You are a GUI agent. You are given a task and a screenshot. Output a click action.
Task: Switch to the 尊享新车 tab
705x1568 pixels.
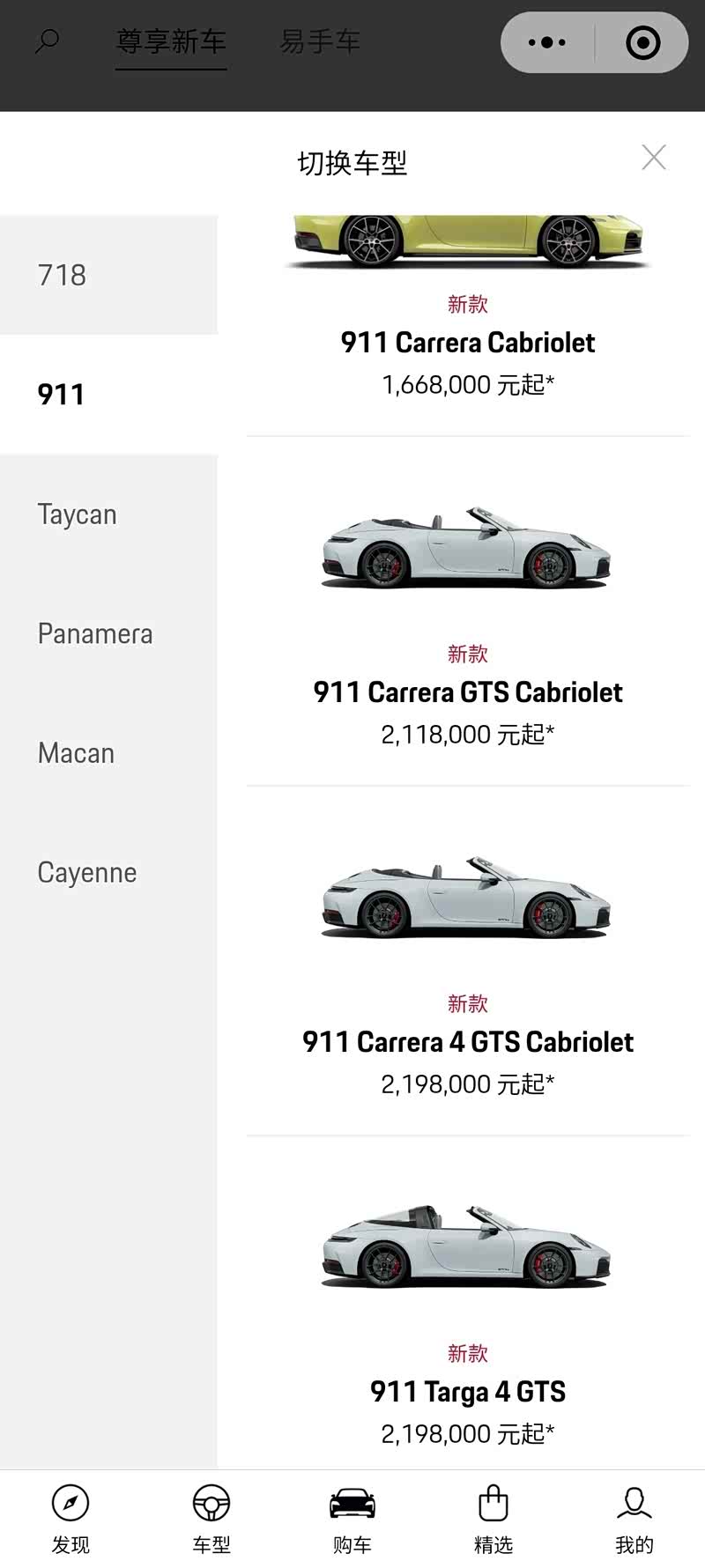(171, 41)
